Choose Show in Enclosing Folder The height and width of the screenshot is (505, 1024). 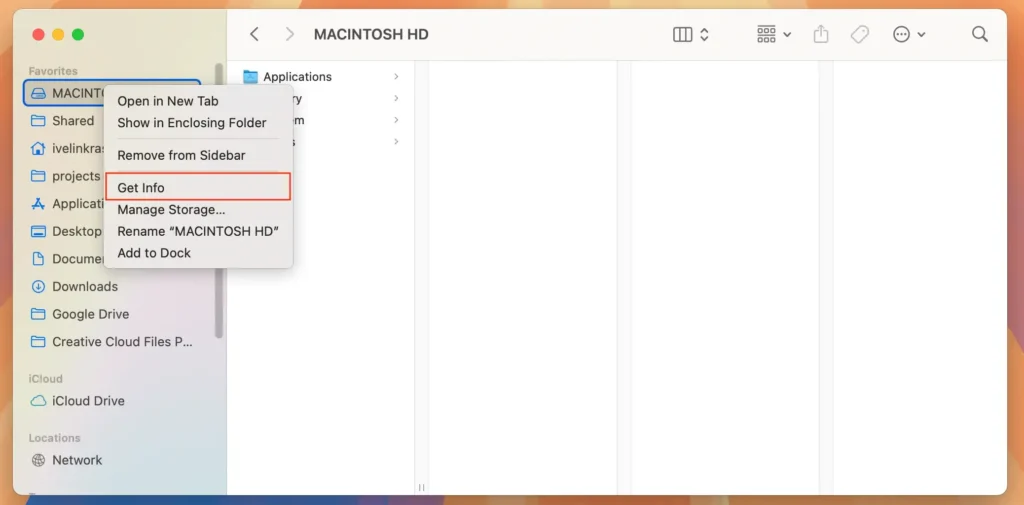click(192, 123)
